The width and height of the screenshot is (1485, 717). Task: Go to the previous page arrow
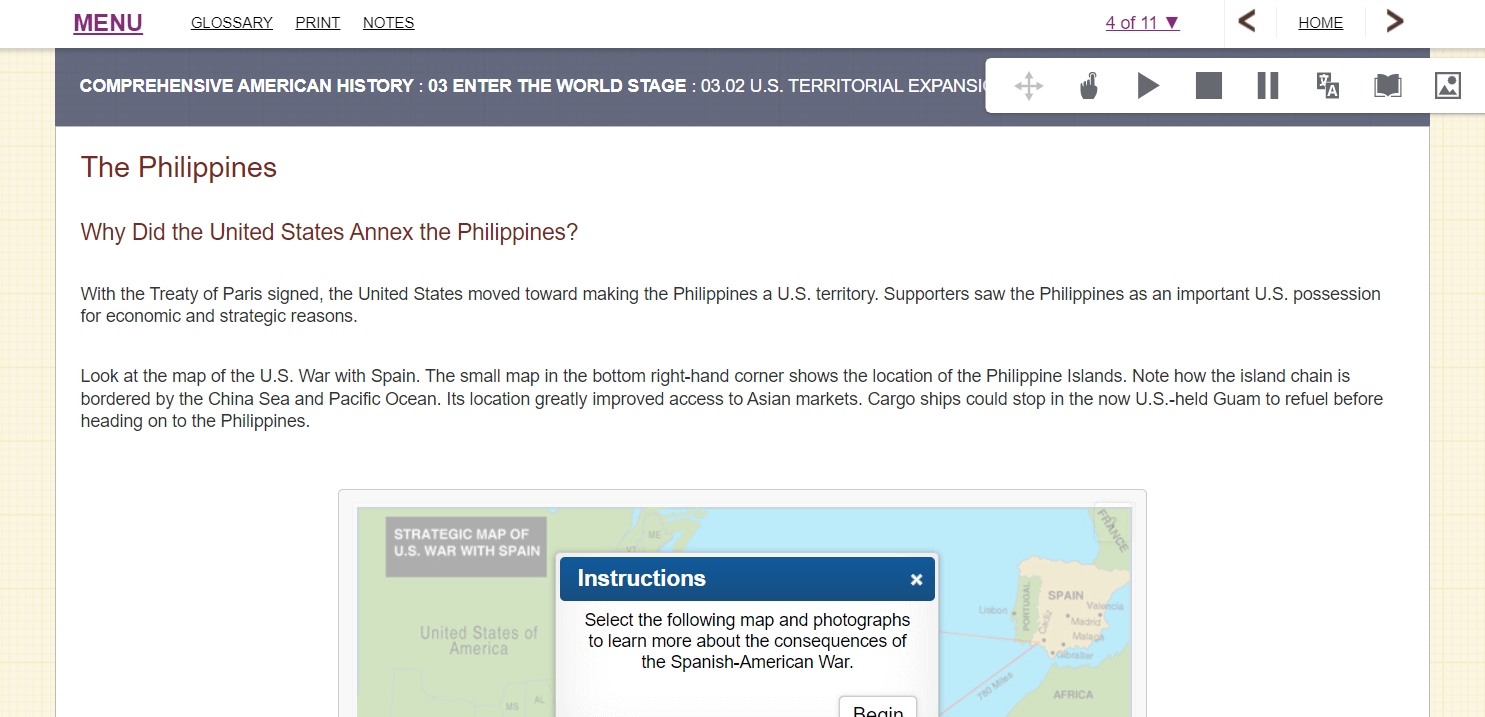tap(1246, 22)
